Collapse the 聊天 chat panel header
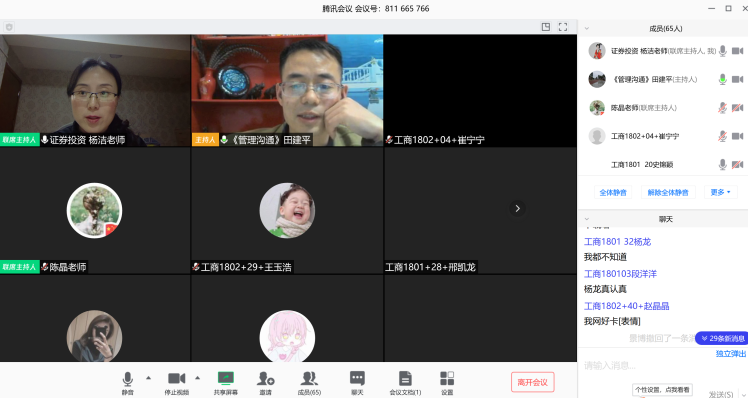 tap(587, 219)
